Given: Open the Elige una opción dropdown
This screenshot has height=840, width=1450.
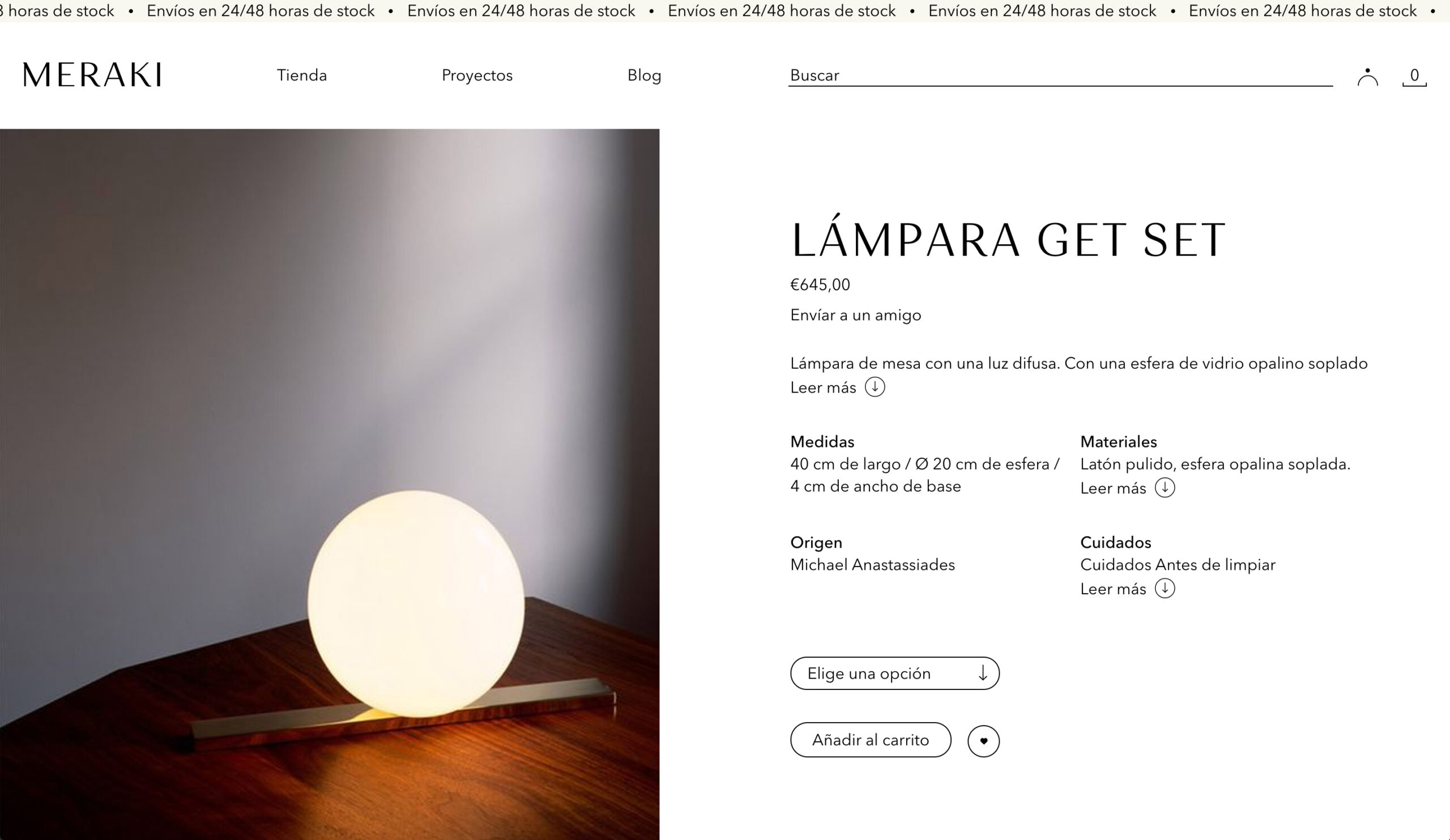Looking at the screenshot, I should point(894,673).
